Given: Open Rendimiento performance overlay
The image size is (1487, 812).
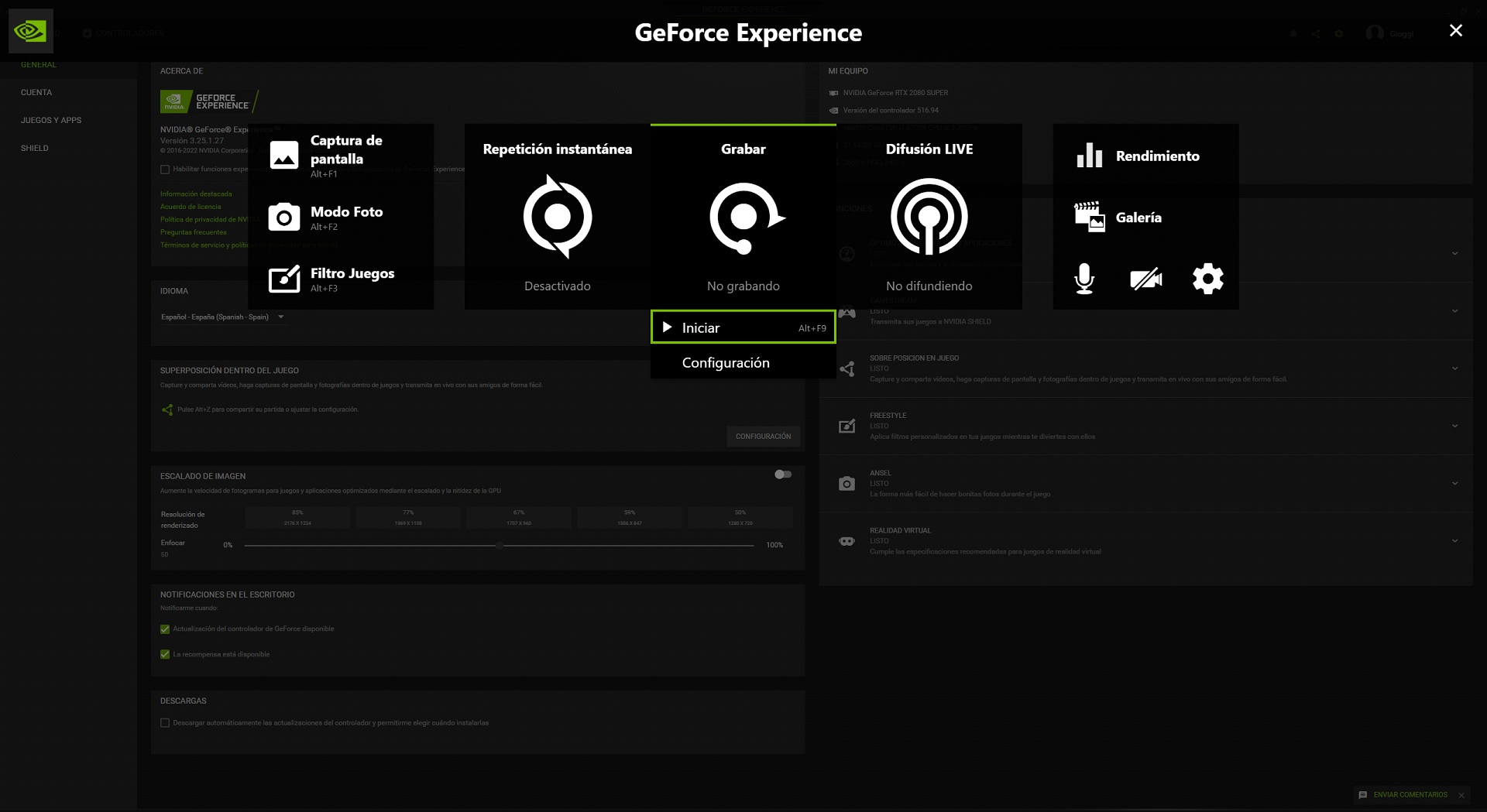Looking at the screenshot, I should tap(1146, 156).
